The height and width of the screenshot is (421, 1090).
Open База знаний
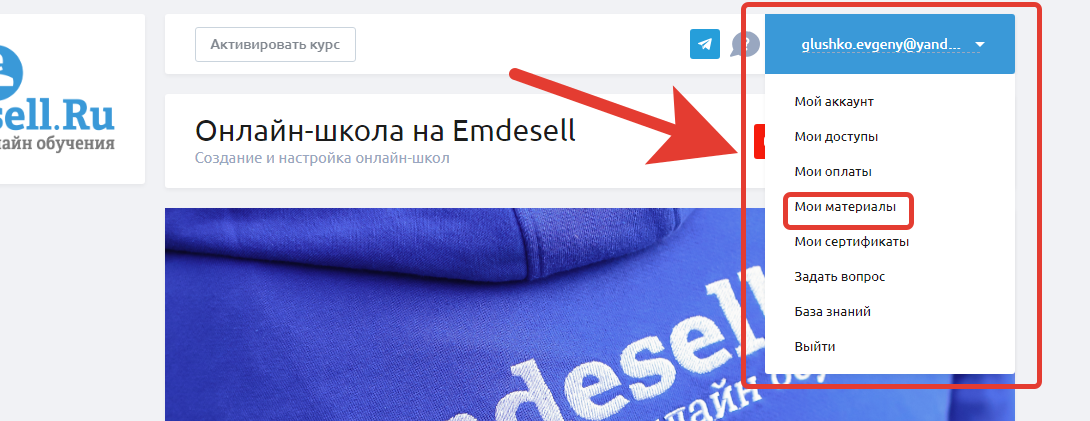tap(833, 312)
